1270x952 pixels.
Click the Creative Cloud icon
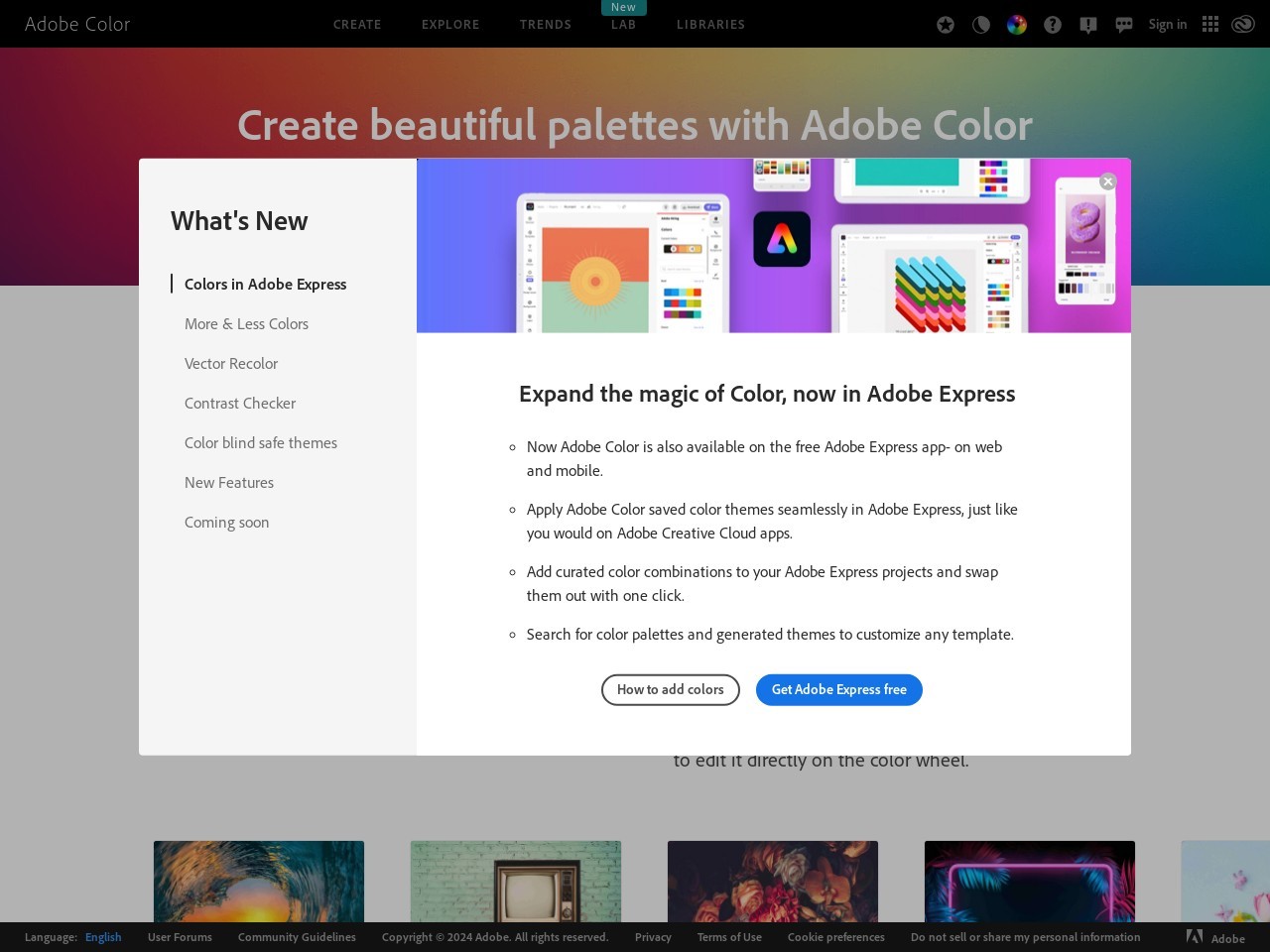click(1243, 24)
